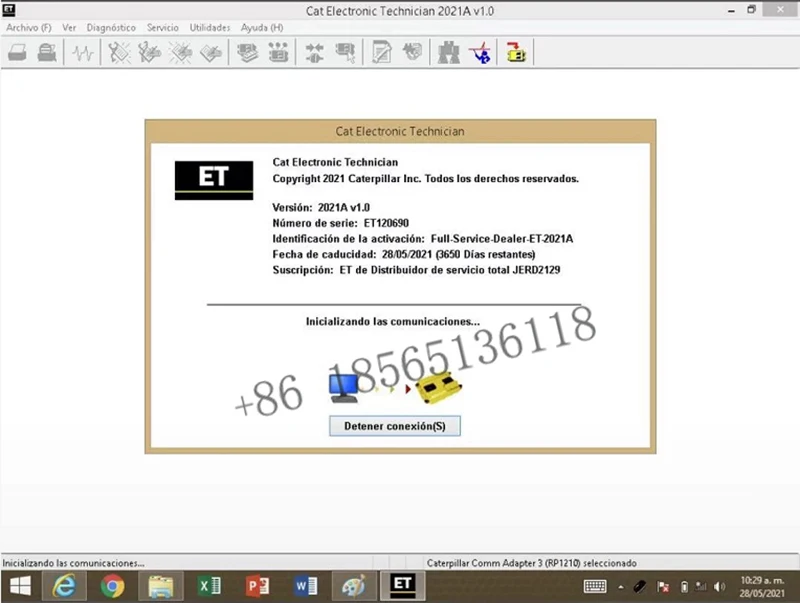This screenshot has height=603, width=800.
Task: Click the red and blue service tool icon
Action: [480, 53]
